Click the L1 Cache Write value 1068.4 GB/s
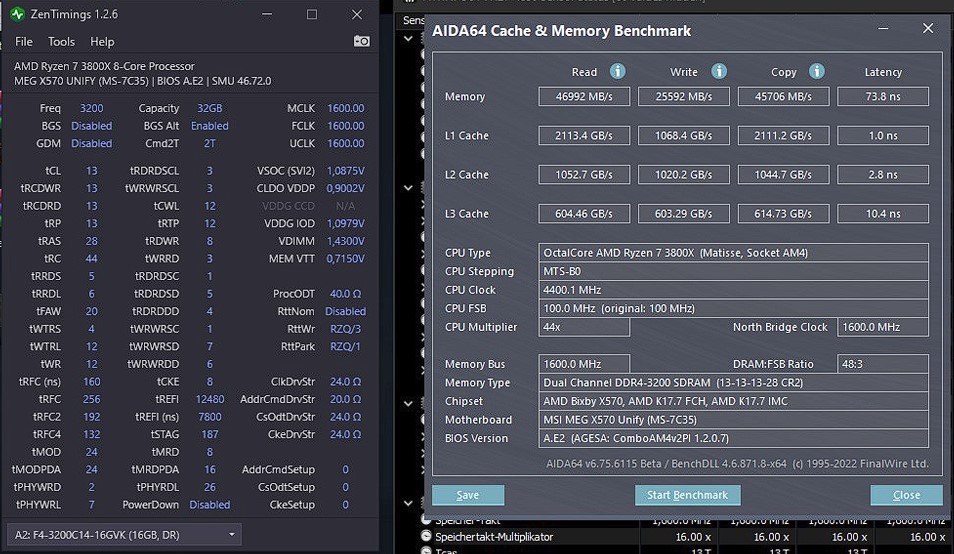954x554 pixels. (684, 135)
